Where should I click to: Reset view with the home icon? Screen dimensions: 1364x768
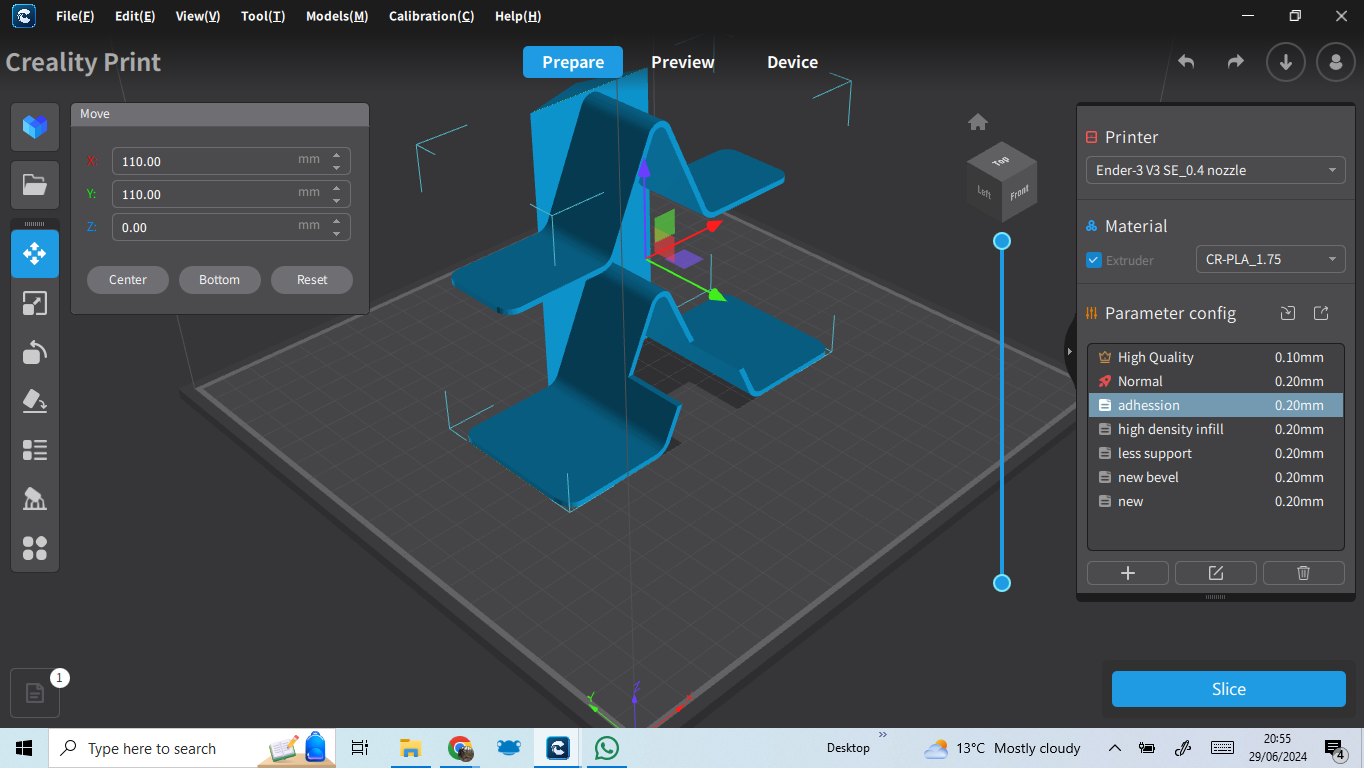click(x=978, y=122)
